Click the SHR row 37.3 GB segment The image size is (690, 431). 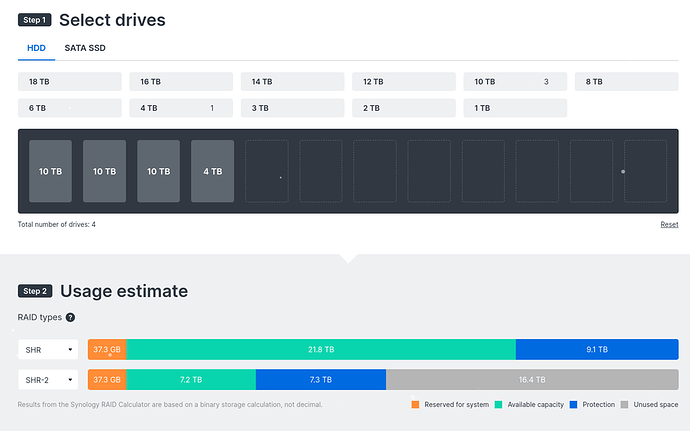coord(107,350)
